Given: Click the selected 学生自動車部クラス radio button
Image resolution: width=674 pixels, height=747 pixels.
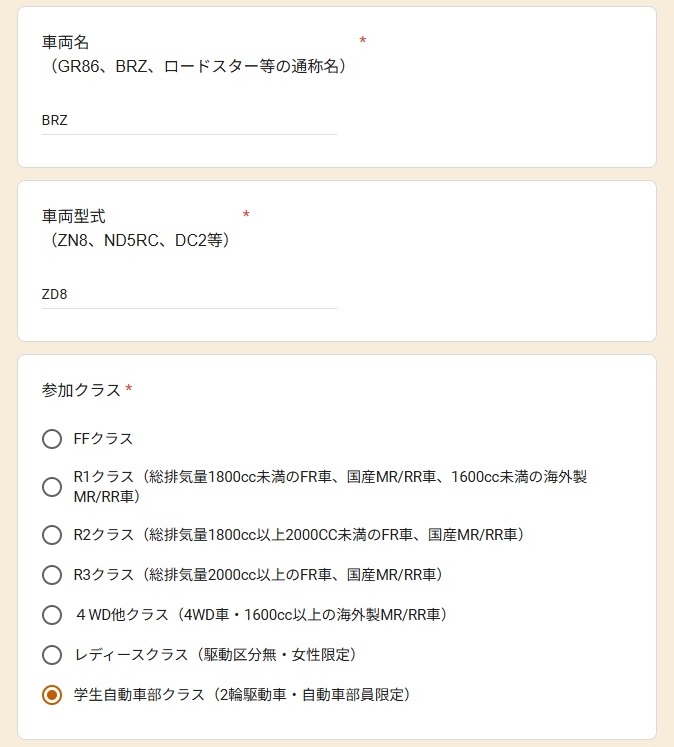Looking at the screenshot, I should pos(52,695).
